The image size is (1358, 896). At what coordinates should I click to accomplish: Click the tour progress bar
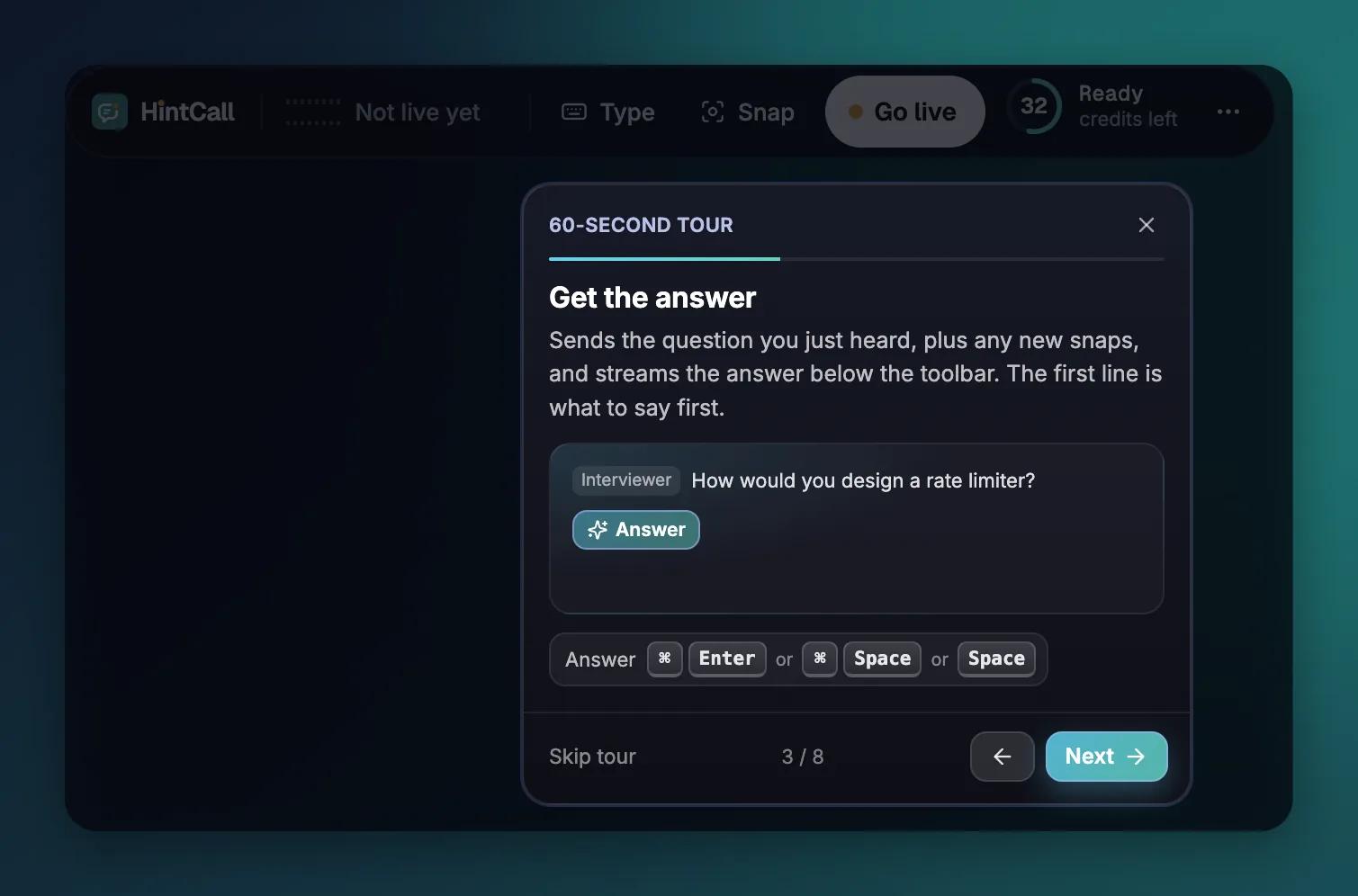(857, 259)
